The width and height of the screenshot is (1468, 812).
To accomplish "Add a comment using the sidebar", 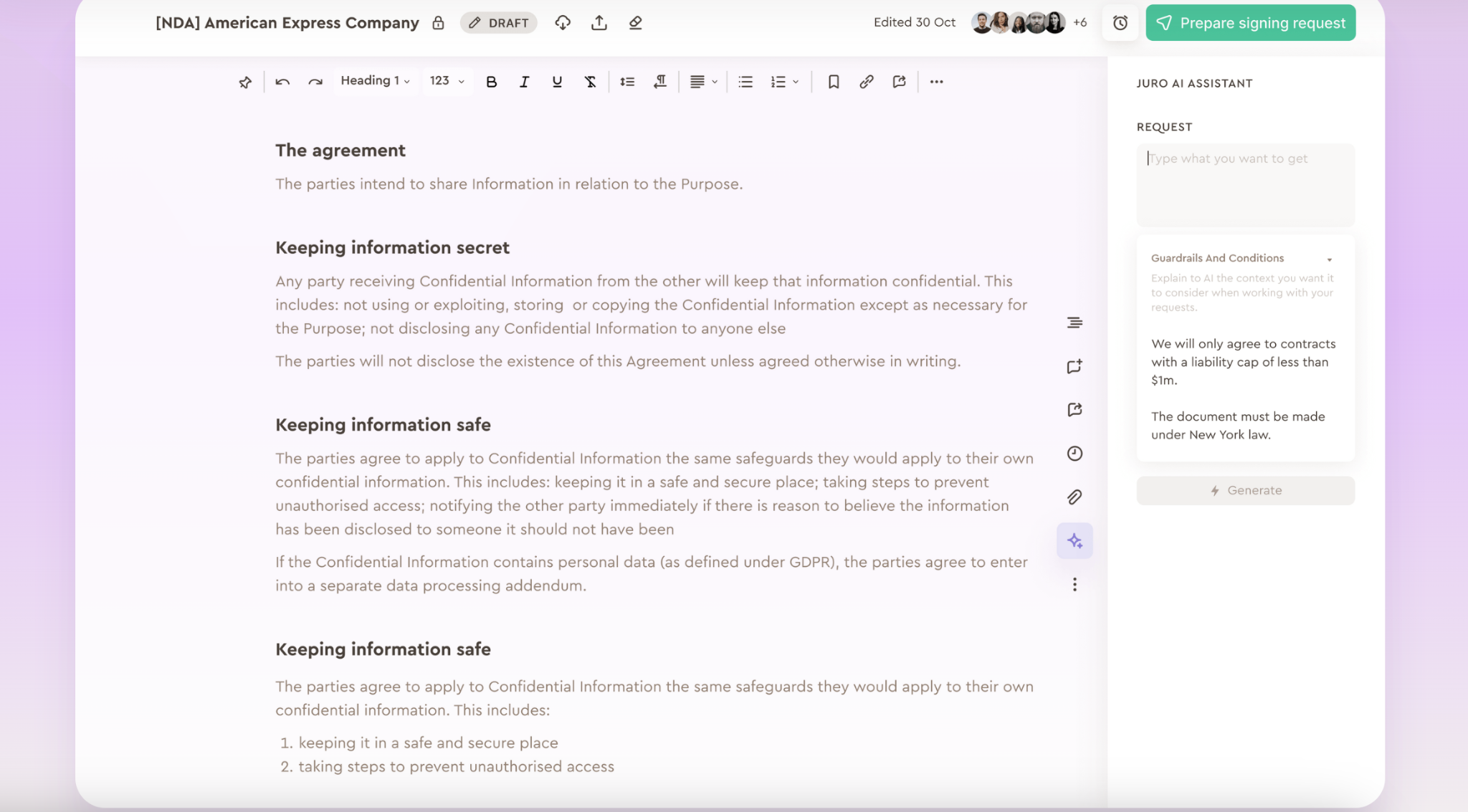I will pos(1074,366).
